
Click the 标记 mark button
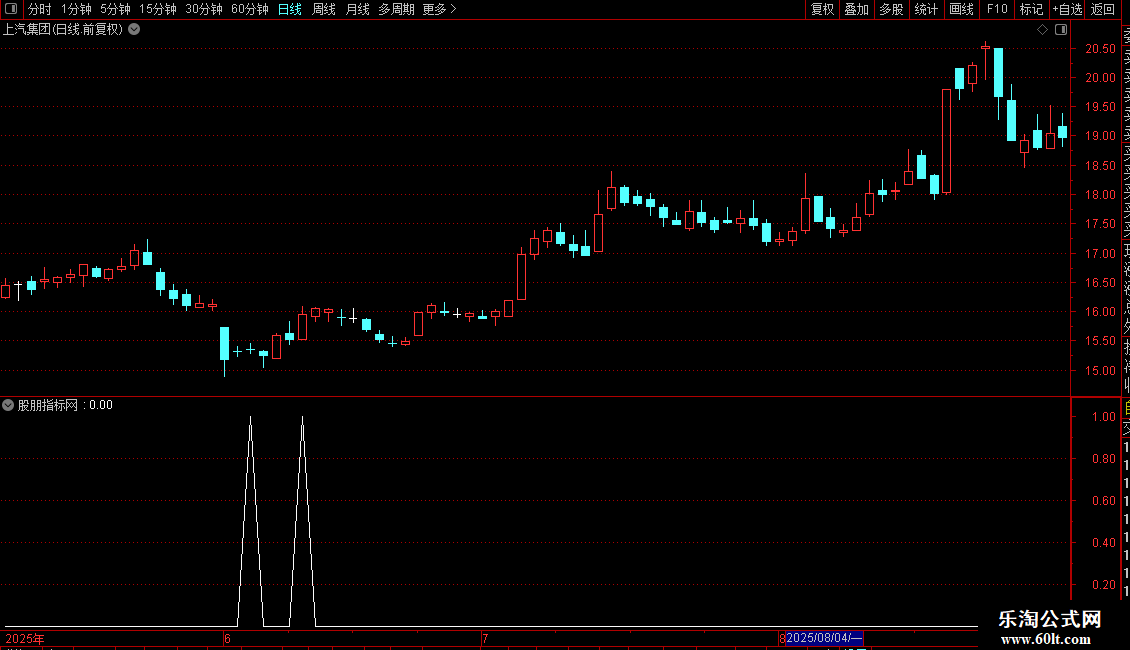tap(1031, 9)
